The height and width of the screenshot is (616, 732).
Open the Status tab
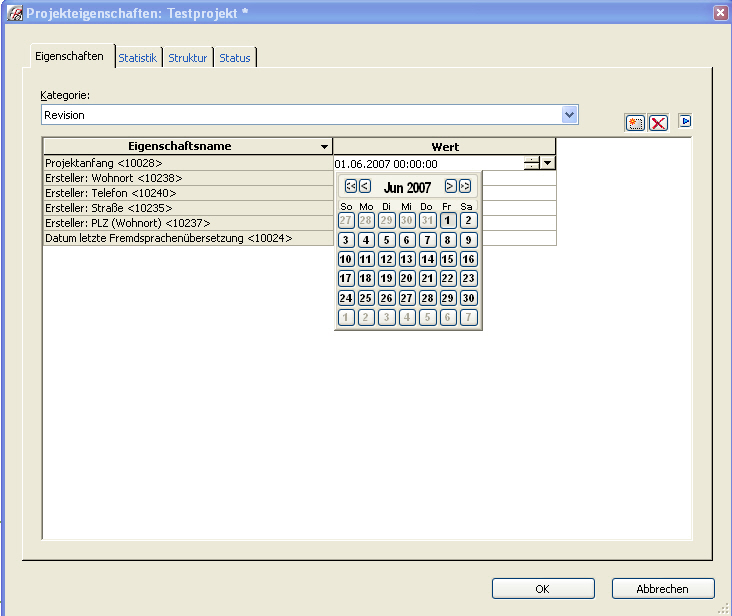point(235,58)
